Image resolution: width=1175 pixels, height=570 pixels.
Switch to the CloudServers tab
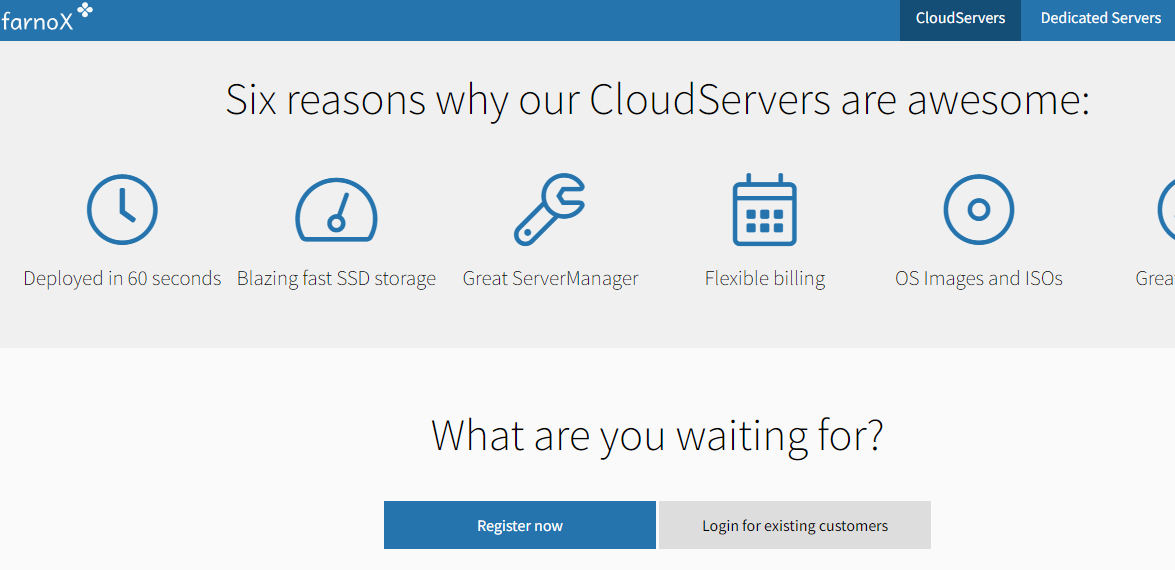[960, 19]
